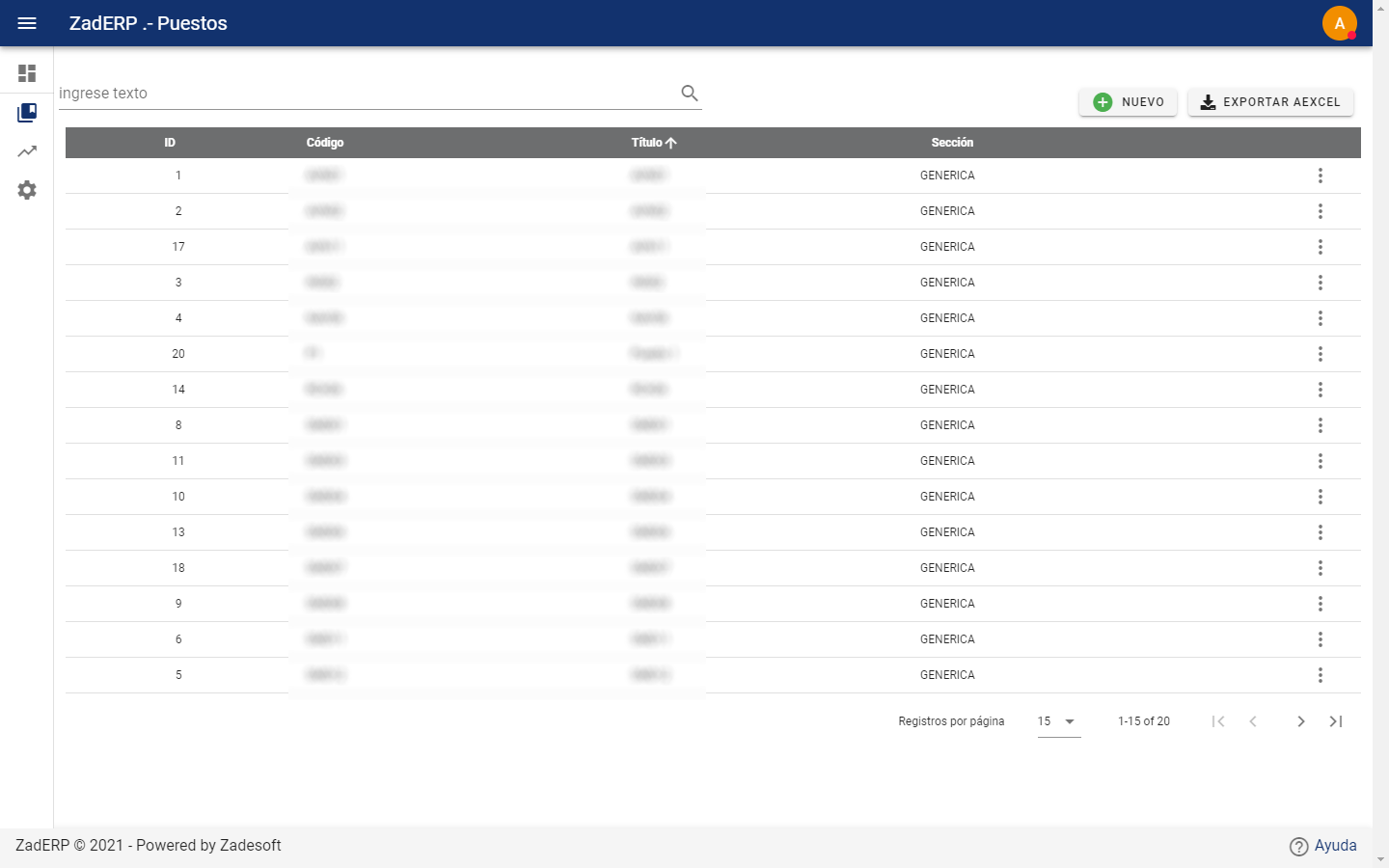The height and width of the screenshot is (868, 1389).
Task: Open the settings gear sidebar icon
Action: (x=27, y=190)
